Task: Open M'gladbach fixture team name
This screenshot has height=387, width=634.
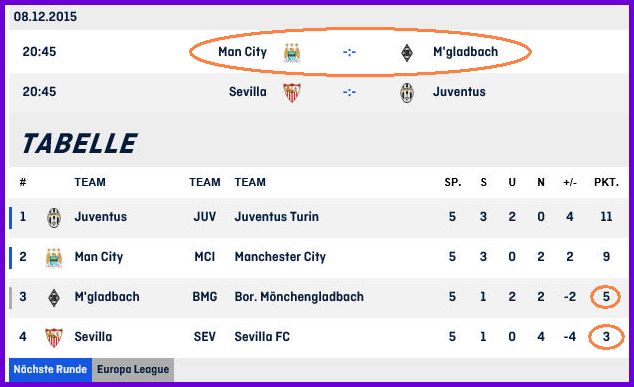Action: tap(465, 52)
